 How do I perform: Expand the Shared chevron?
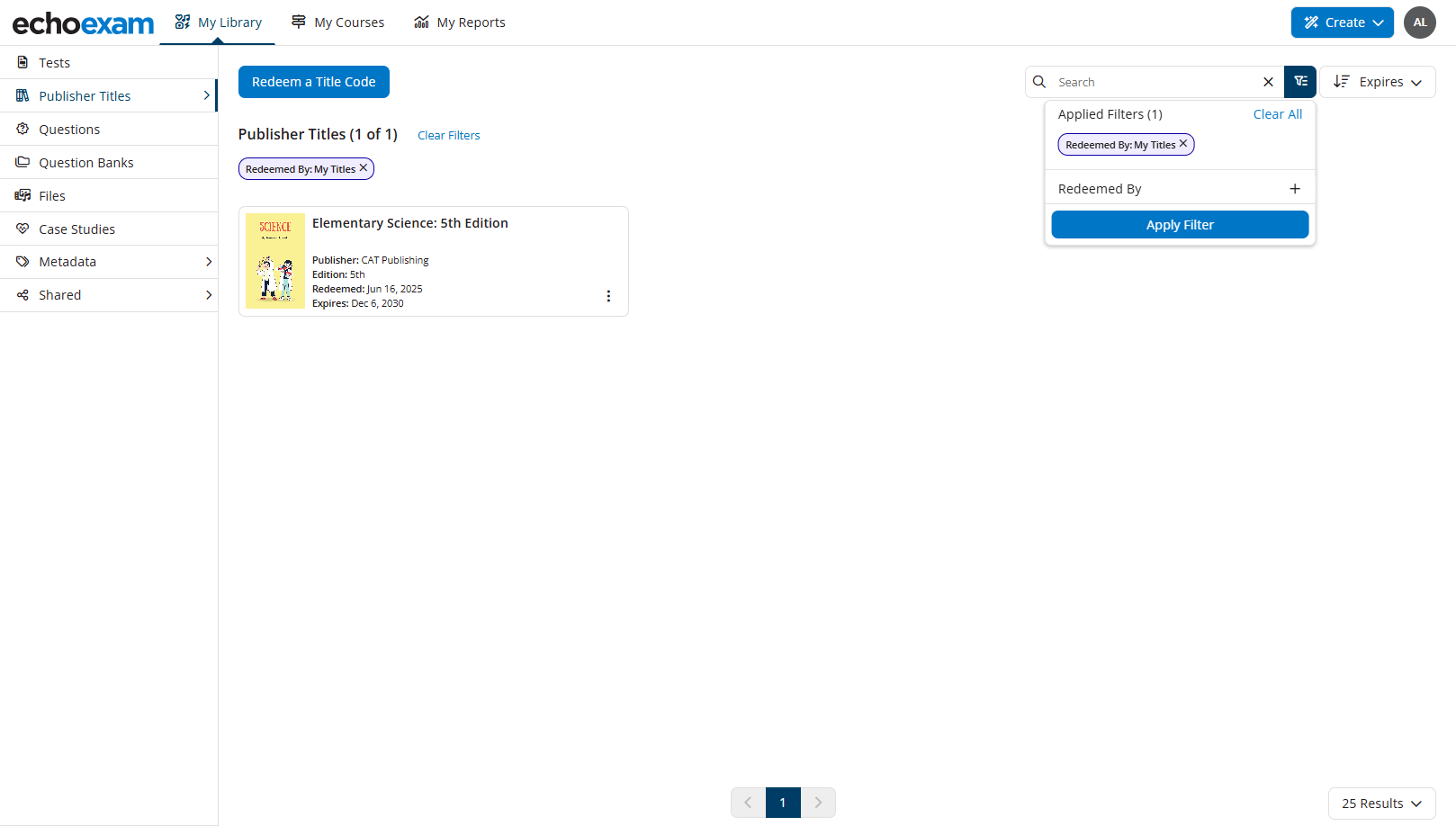coord(209,295)
